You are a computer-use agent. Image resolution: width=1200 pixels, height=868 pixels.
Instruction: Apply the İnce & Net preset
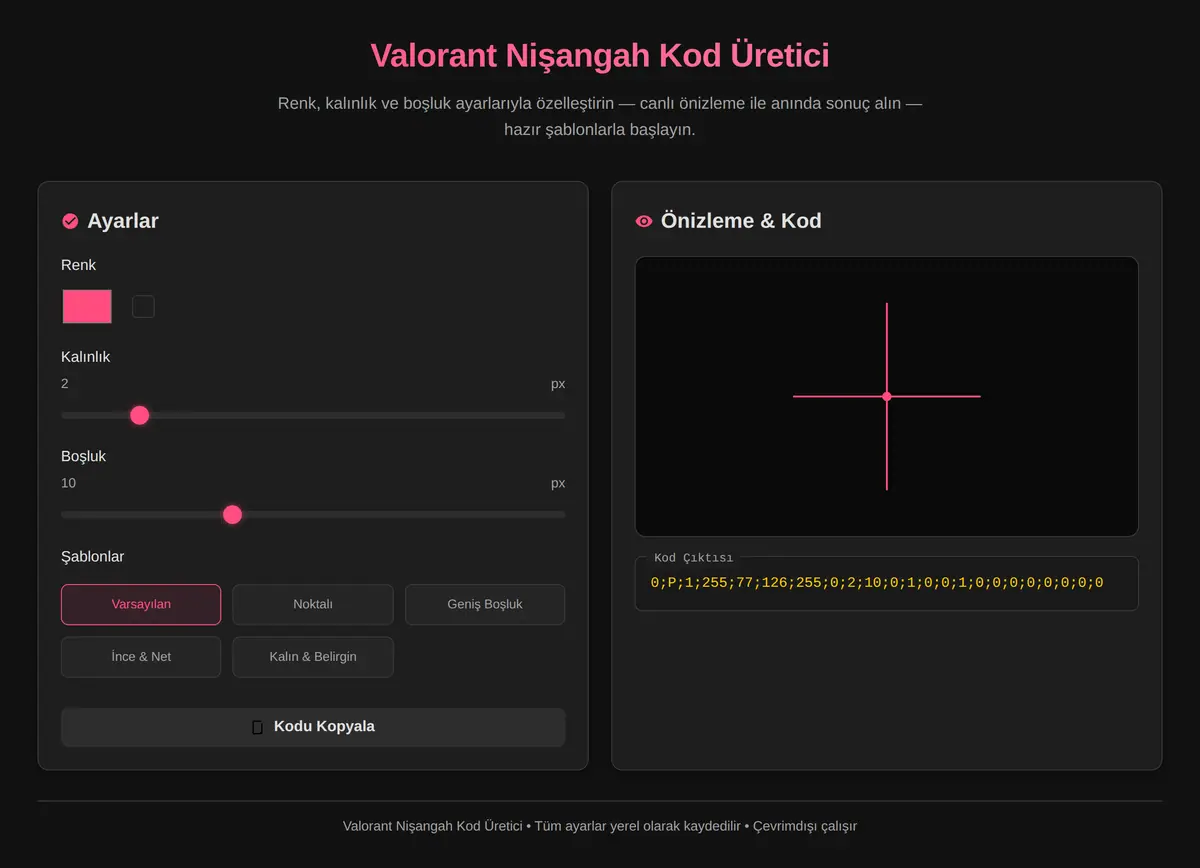(141, 657)
